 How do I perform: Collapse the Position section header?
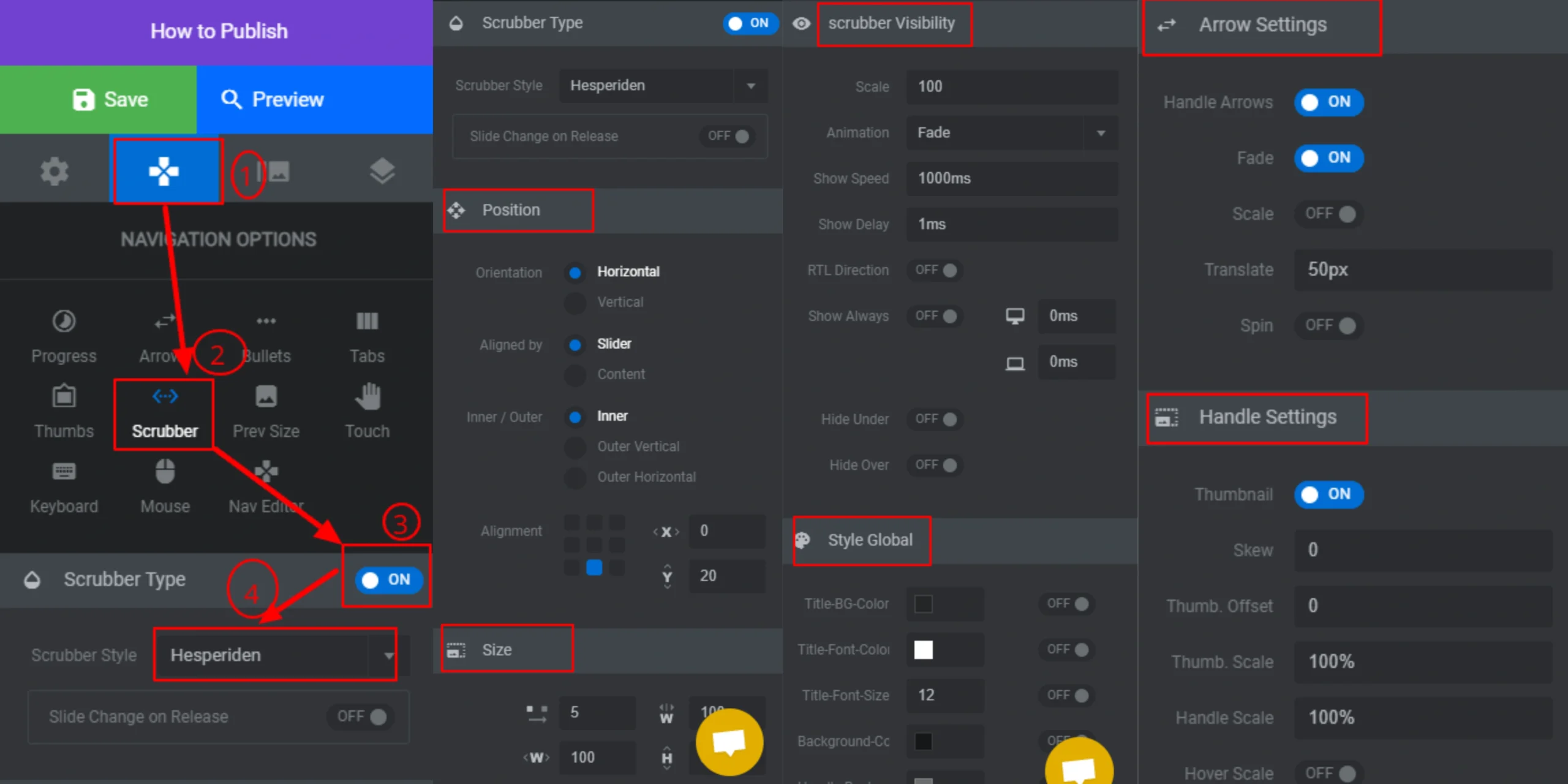tap(608, 210)
